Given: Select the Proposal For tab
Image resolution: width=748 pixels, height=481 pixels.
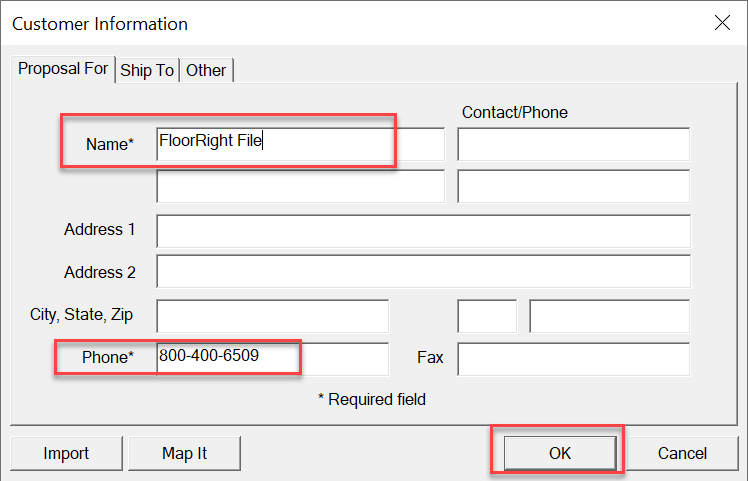Looking at the screenshot, I should [63, 69].
